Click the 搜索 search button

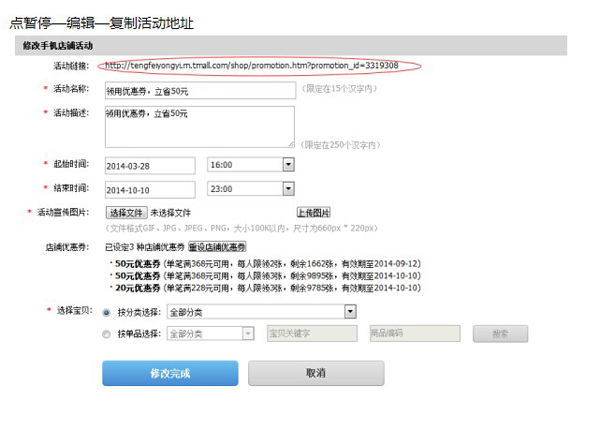coord(501,334)
